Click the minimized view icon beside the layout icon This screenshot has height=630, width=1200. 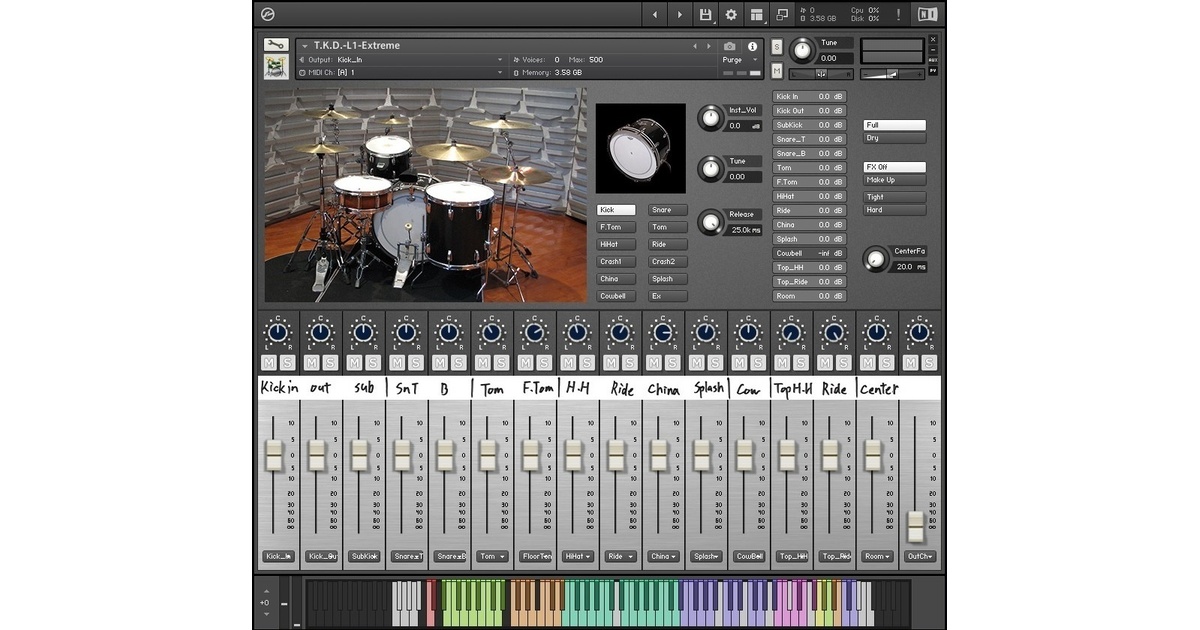pos(782,15)
